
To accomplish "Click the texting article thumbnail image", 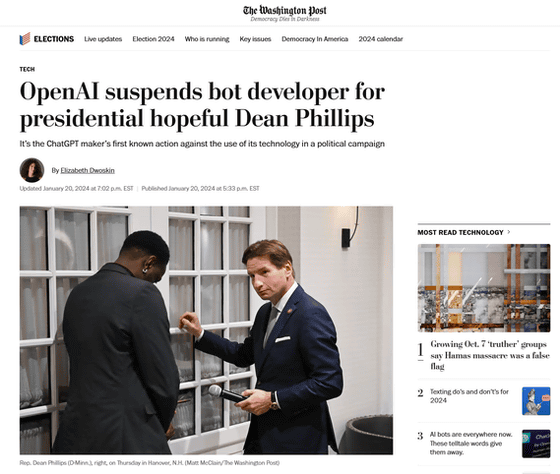I will point(536,401).
